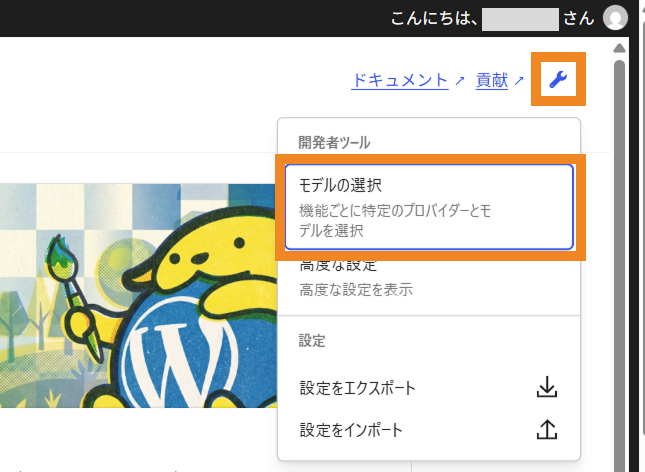
Task: Open the ドキュメント link
Action: pyautogui.click(x=400, y=80)
